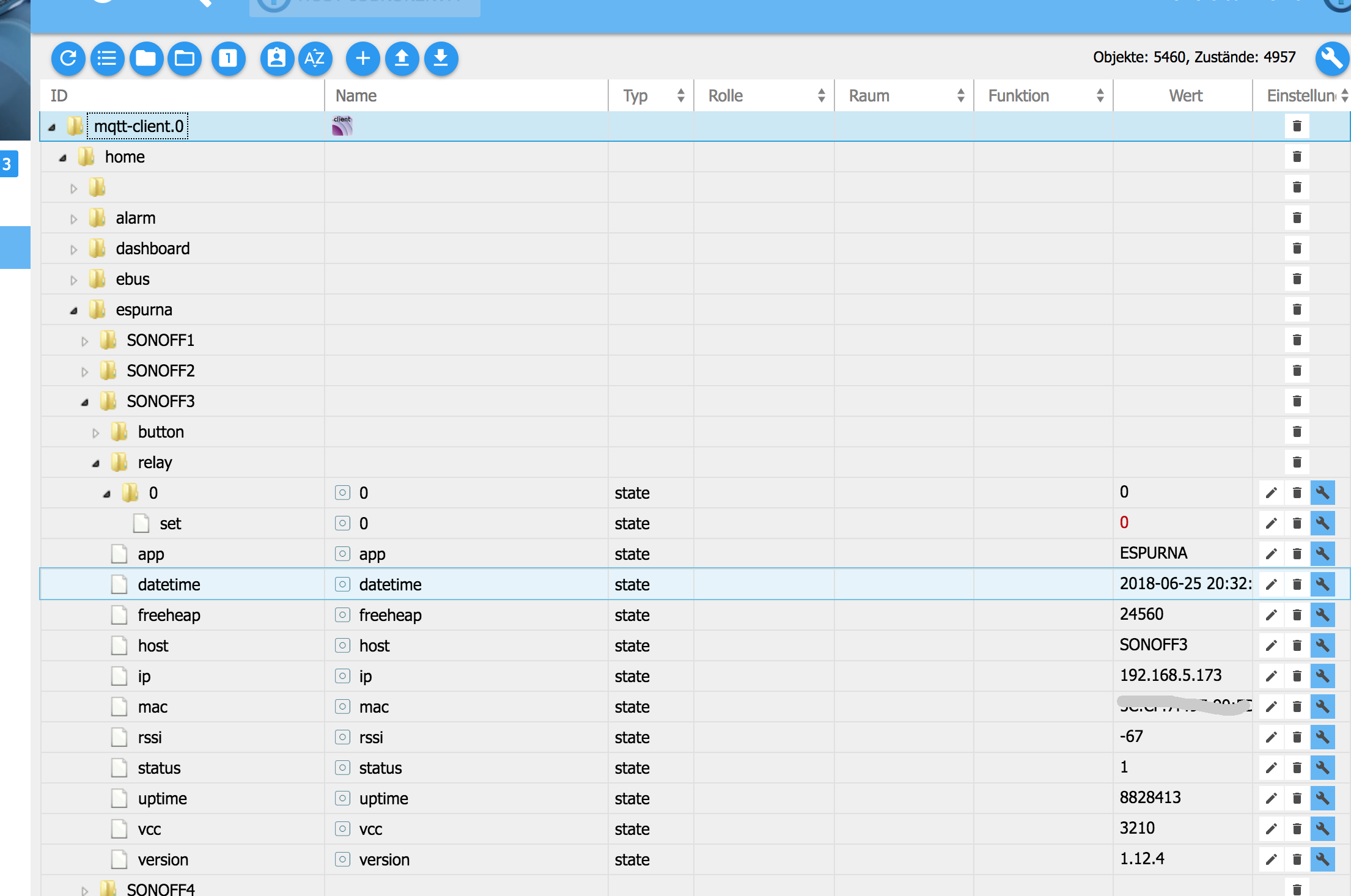Image resolution: width=1351 pixels, height=896 pixels.
Task: Click pencil icon in the freeheap row
Action: [1271, 615]
